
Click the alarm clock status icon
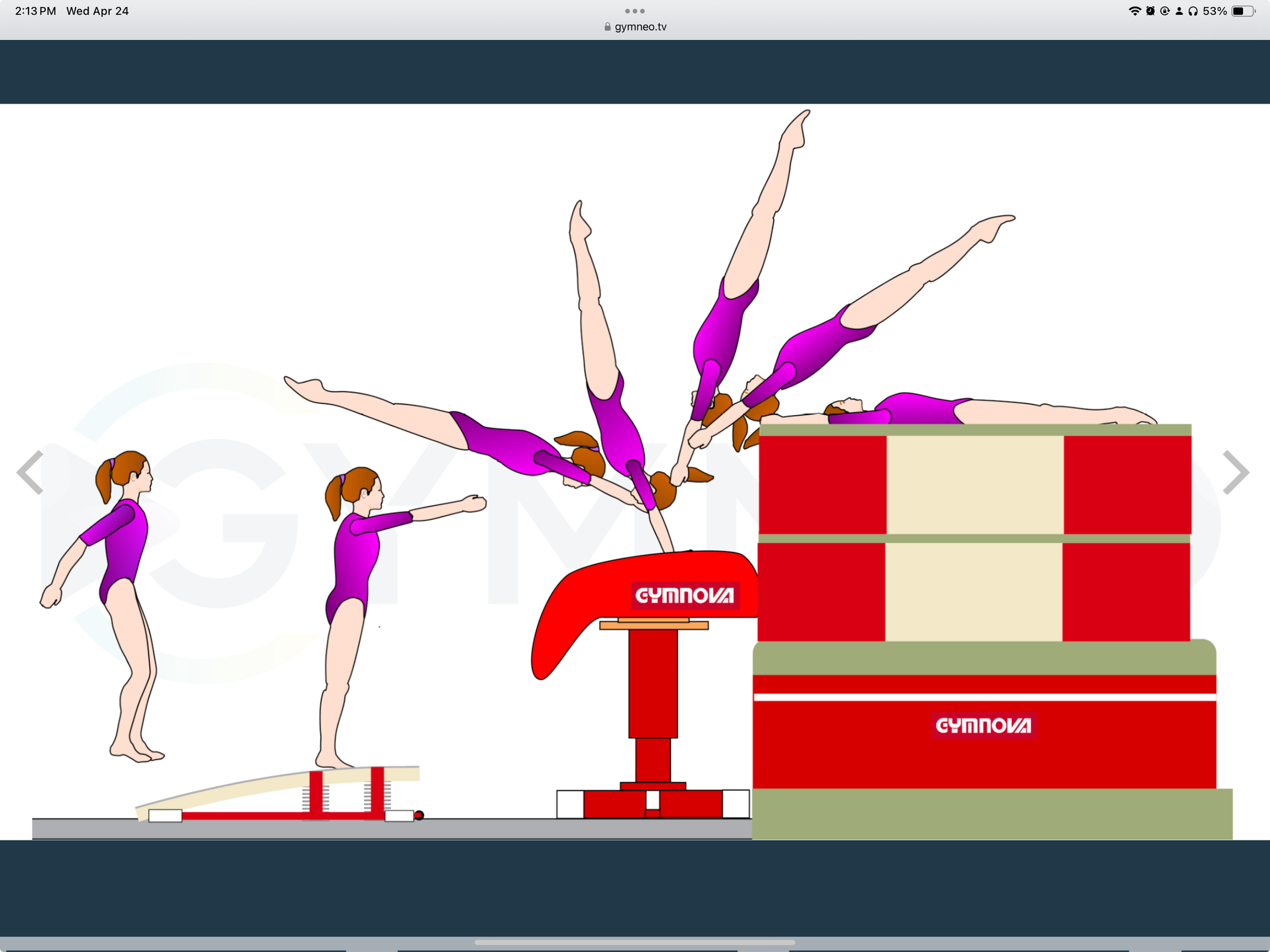1150,11
